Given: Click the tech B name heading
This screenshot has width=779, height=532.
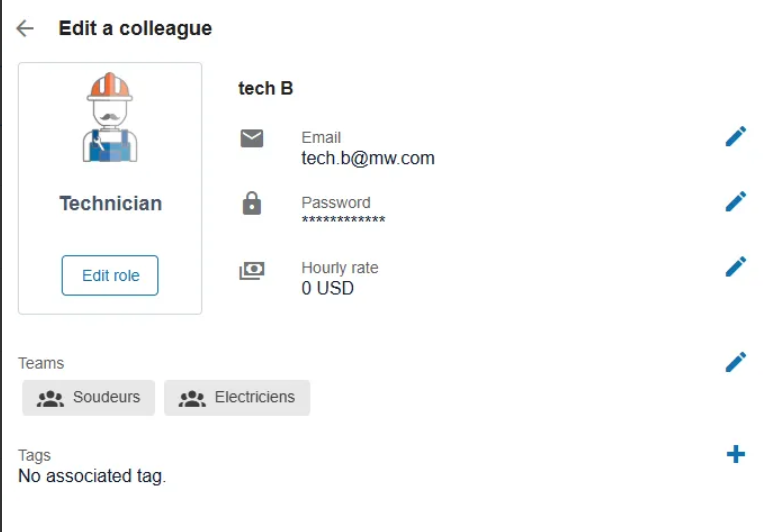Looking at the screenshot, I should click(x=266, y=88).
